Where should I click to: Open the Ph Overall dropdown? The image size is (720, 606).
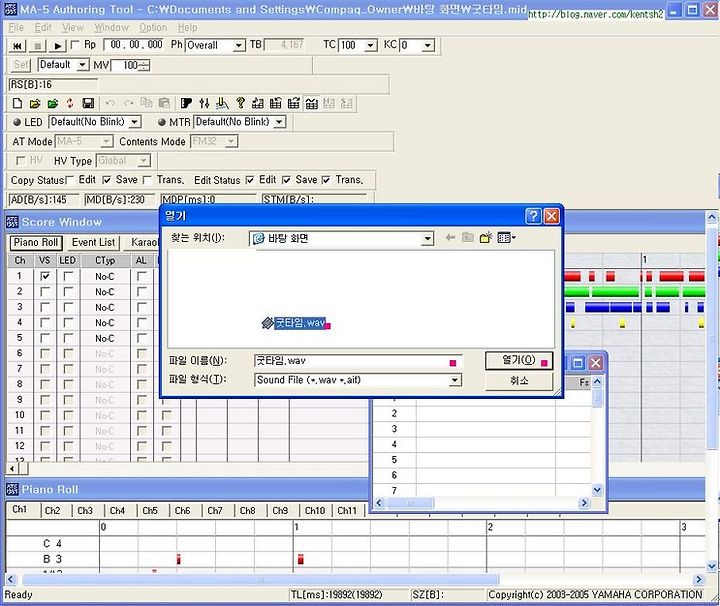238,45
